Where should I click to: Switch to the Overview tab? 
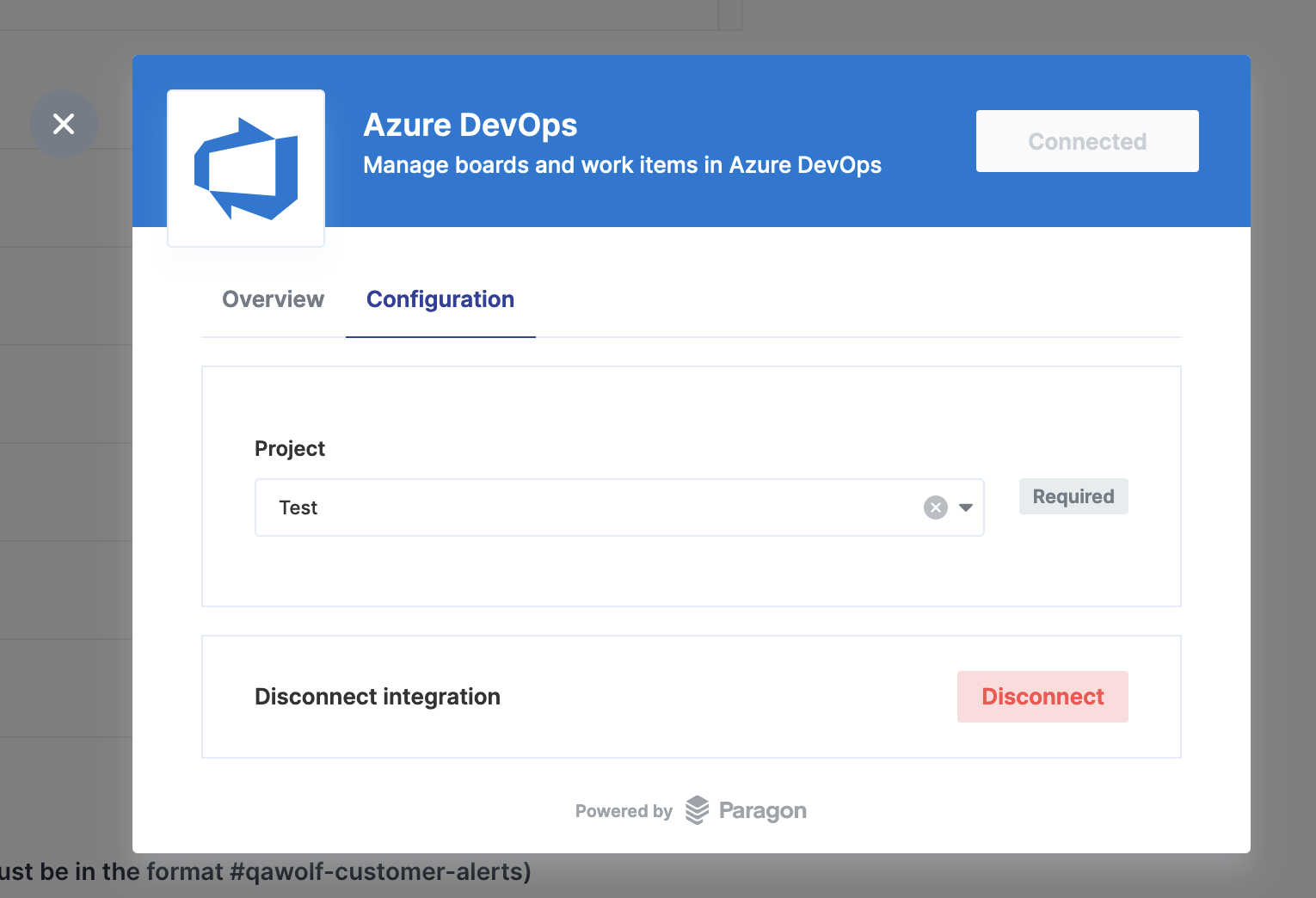(273, 299)
